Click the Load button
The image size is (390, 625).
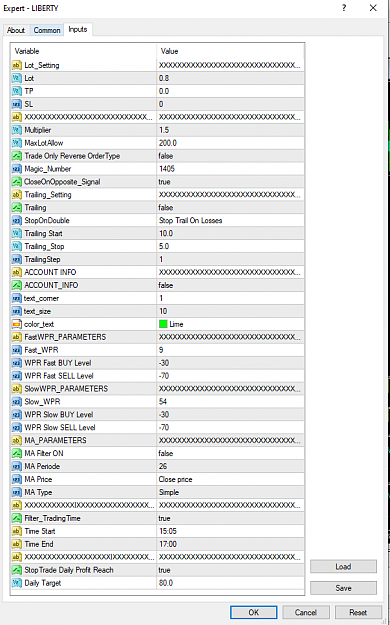pyautogui.click(x=343, y=566)
